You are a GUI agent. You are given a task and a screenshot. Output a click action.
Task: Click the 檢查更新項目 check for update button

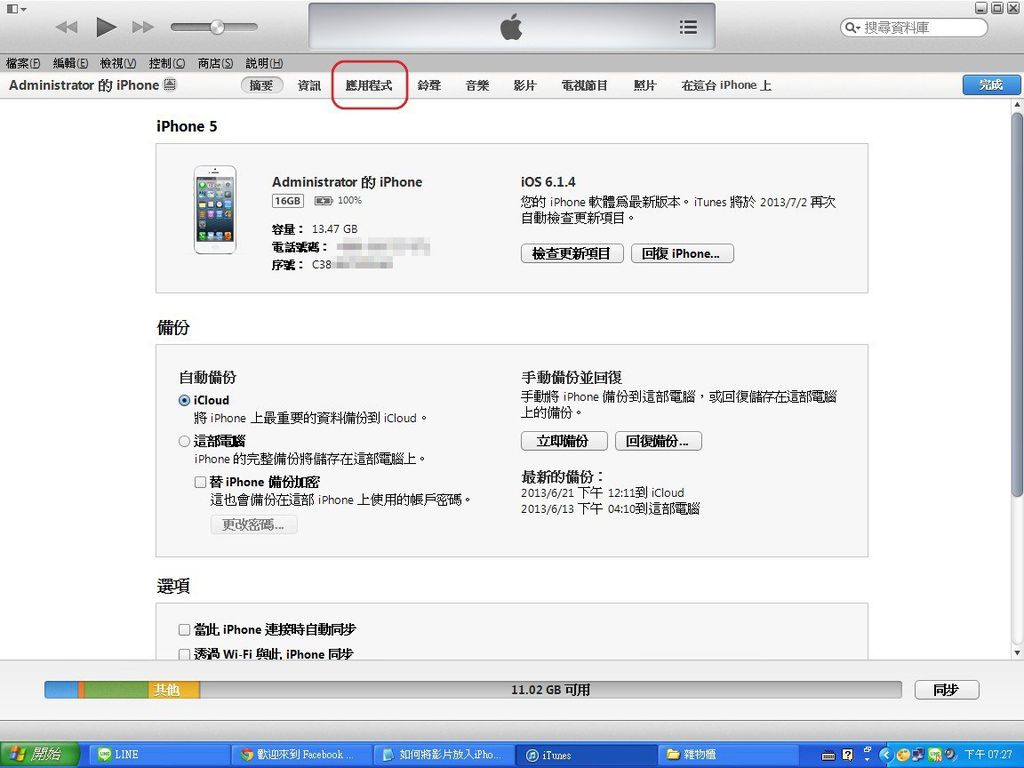572,253
